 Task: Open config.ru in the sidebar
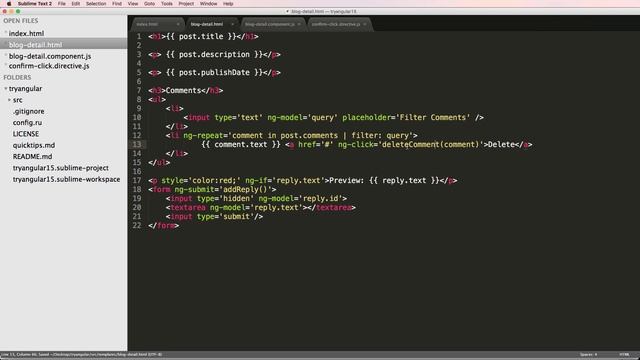(x=27, y=123)
